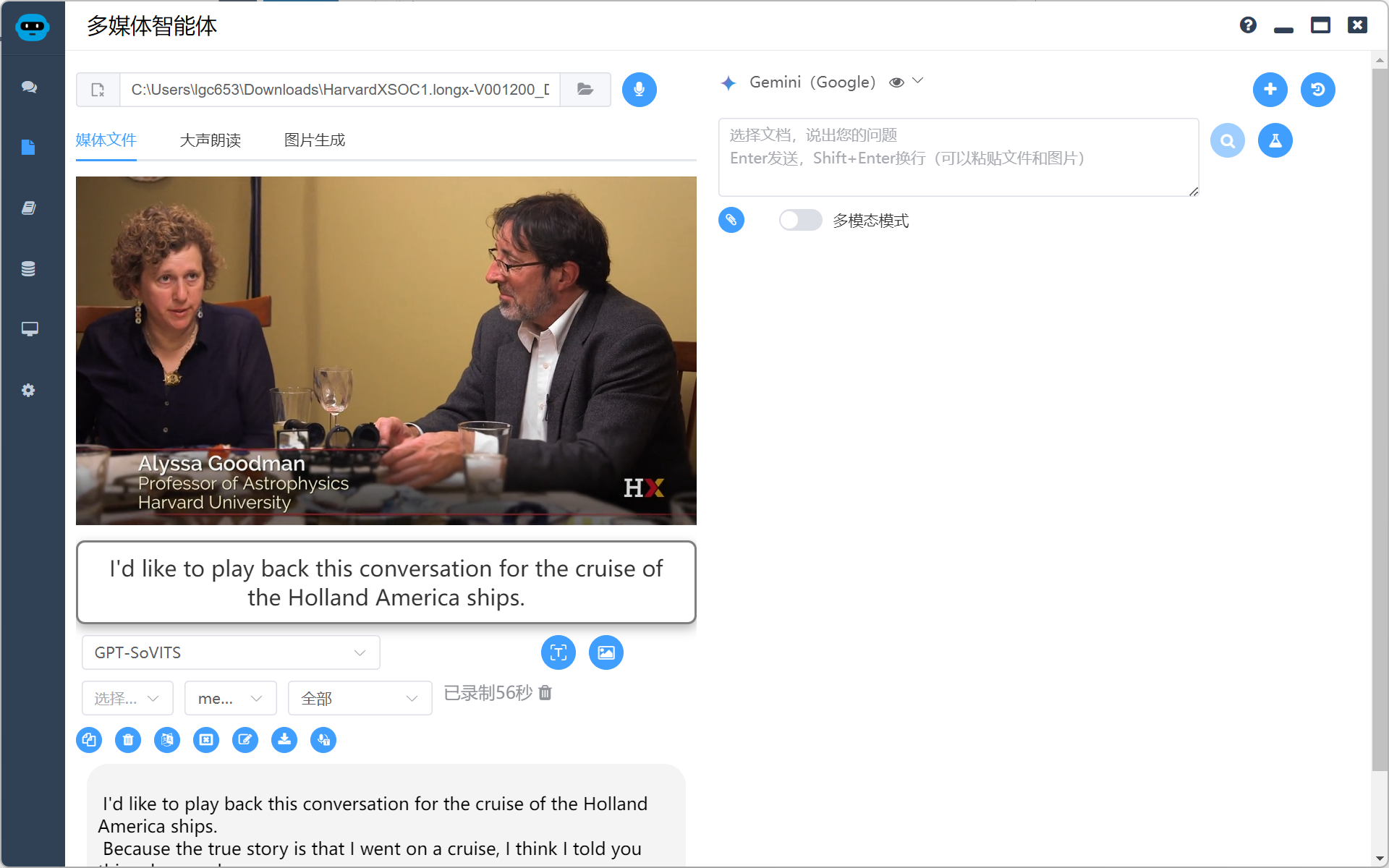Download the transcript using the download icon

coord(284,740)
